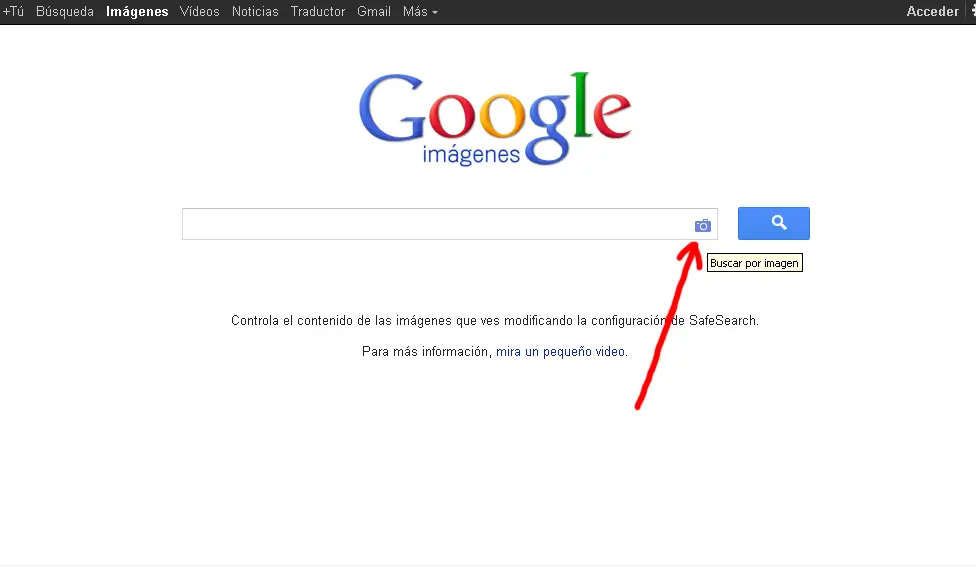The height and width of the screenshot is (568, 976).
Task: Click the camera search-by-image icon
Action: pos(703,225)
